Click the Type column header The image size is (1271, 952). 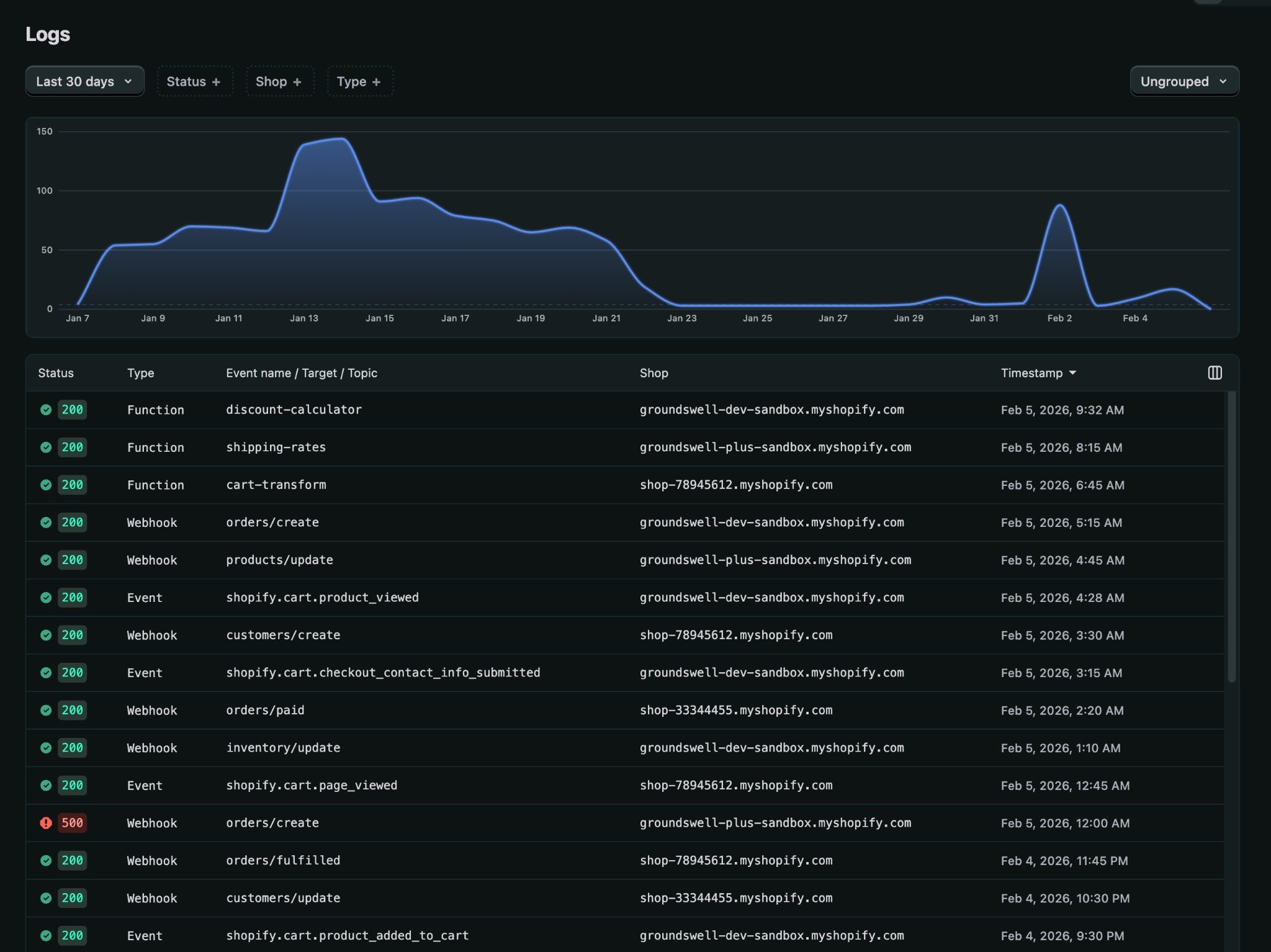[141, 373]
